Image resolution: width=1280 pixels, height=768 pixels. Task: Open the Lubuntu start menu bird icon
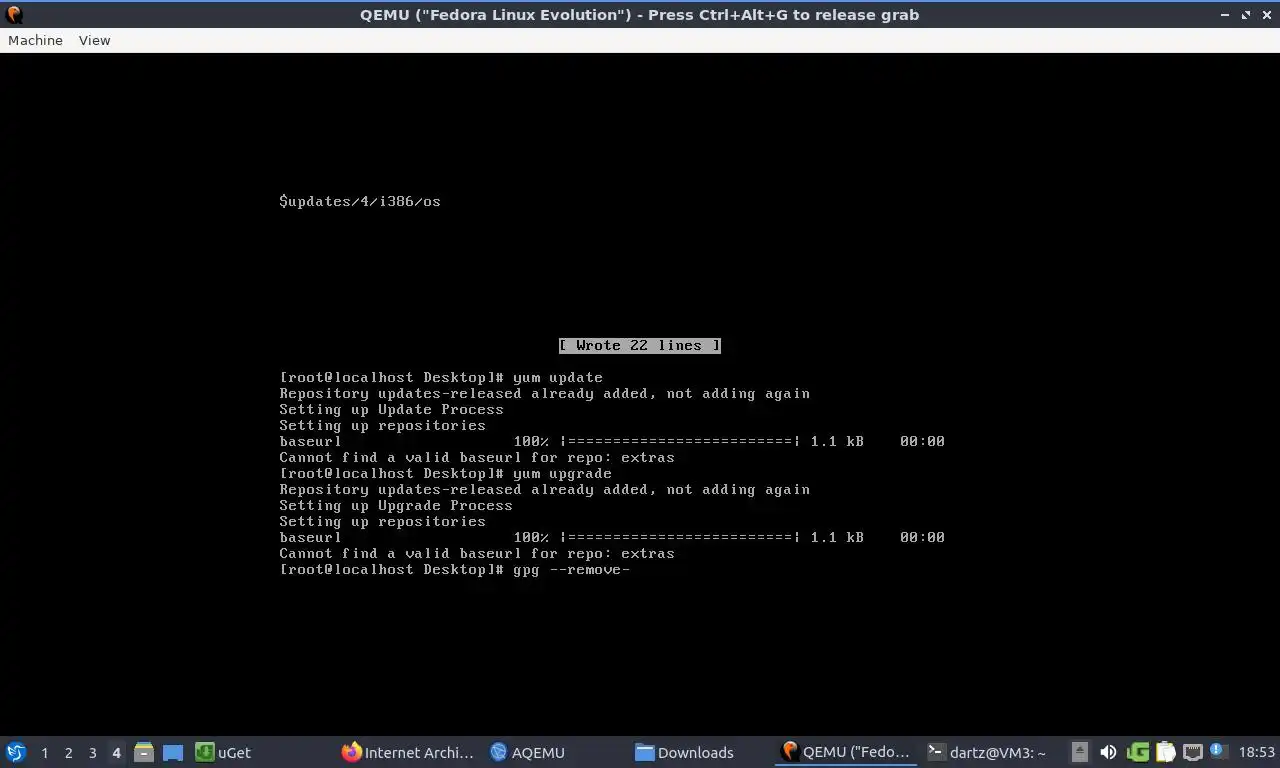16,752
